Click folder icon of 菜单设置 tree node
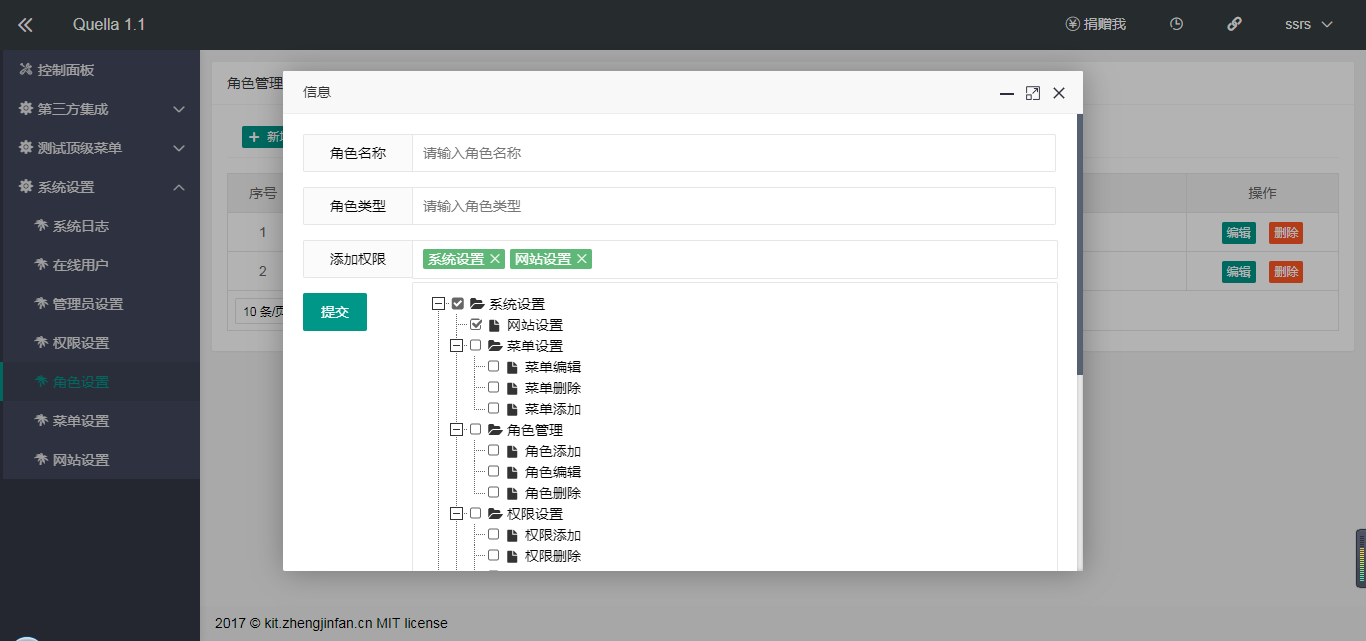1366x641 pixels. [495, 346]
